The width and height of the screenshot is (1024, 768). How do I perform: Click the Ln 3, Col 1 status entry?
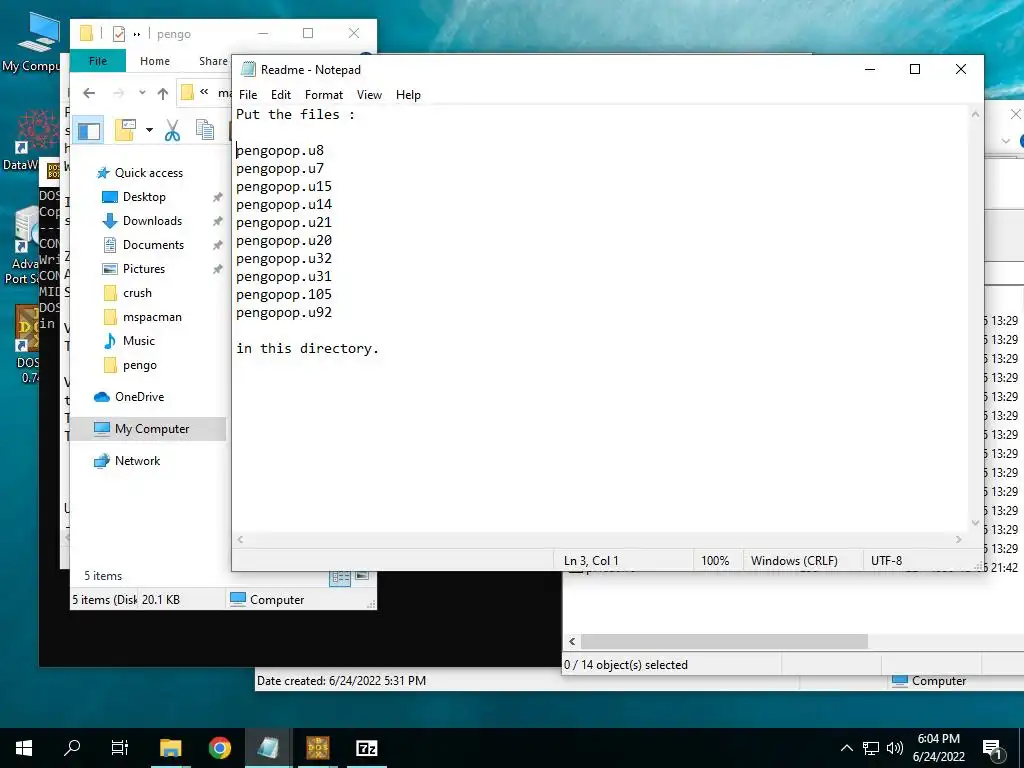point(591,561)
